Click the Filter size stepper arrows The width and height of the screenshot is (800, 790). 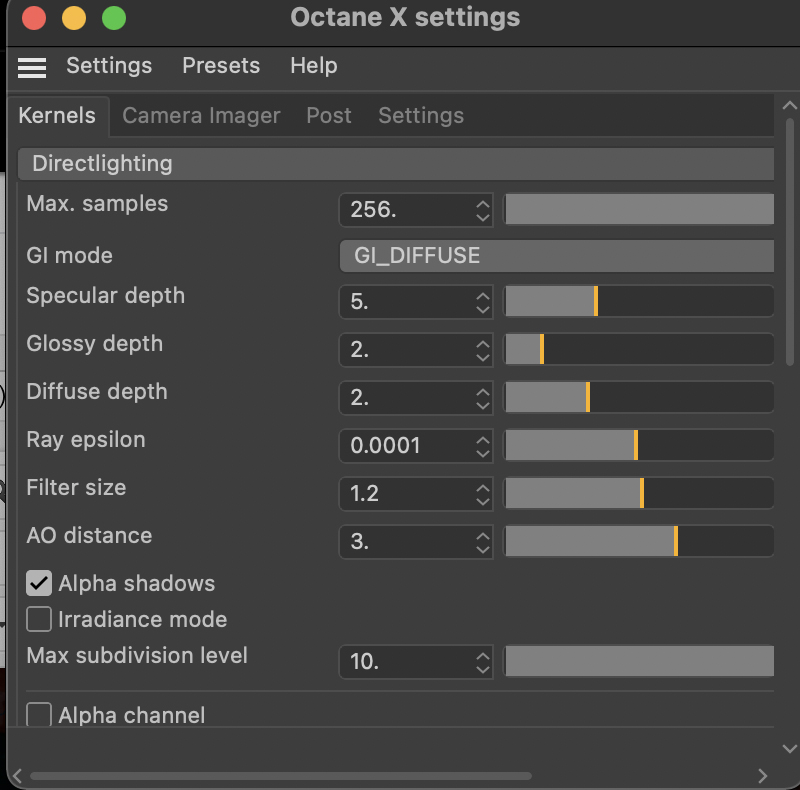click(x=483, y=493)
